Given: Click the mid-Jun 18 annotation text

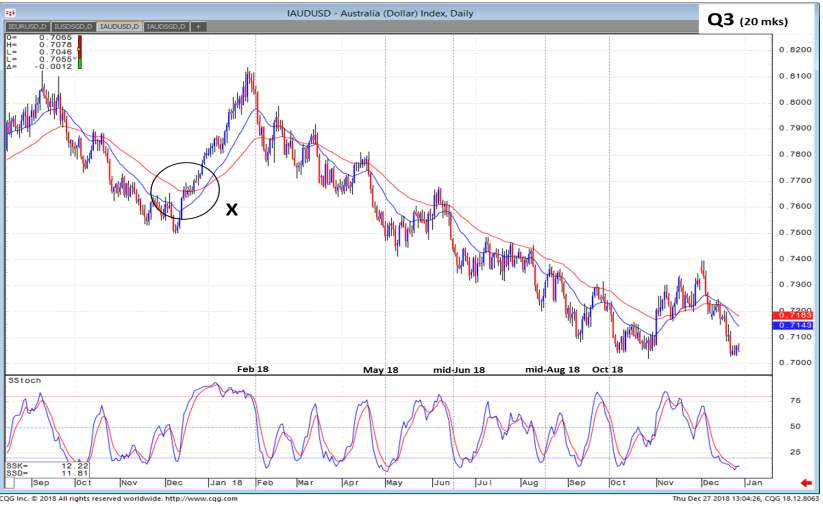Looking at the screenshot, I should (x=459, y=370).
